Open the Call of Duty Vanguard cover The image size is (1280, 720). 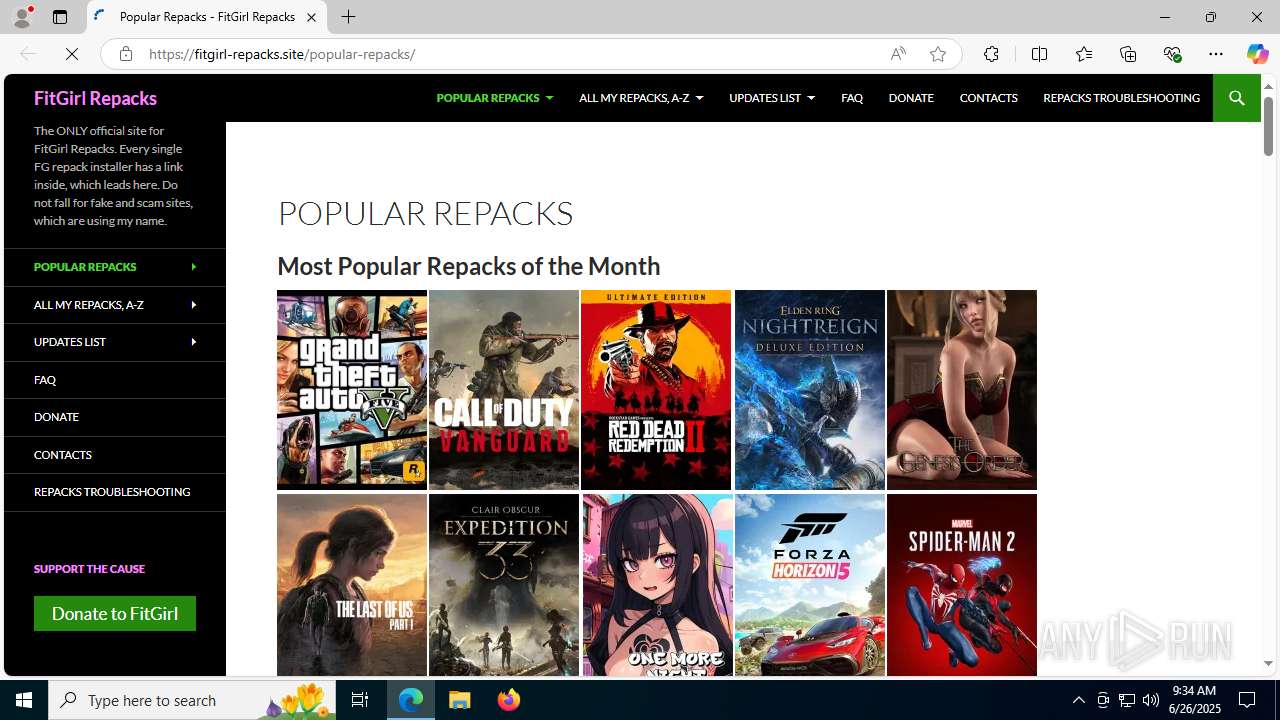[x=504, y=390]
